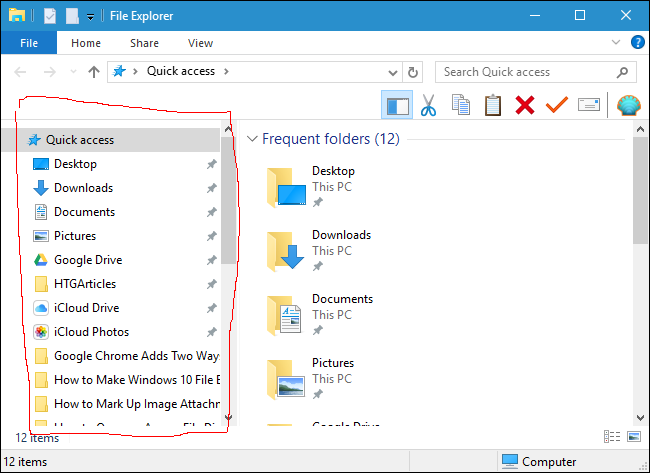Select Desktop in the navigation pane
650x473 pixels.
click(75, 164)
